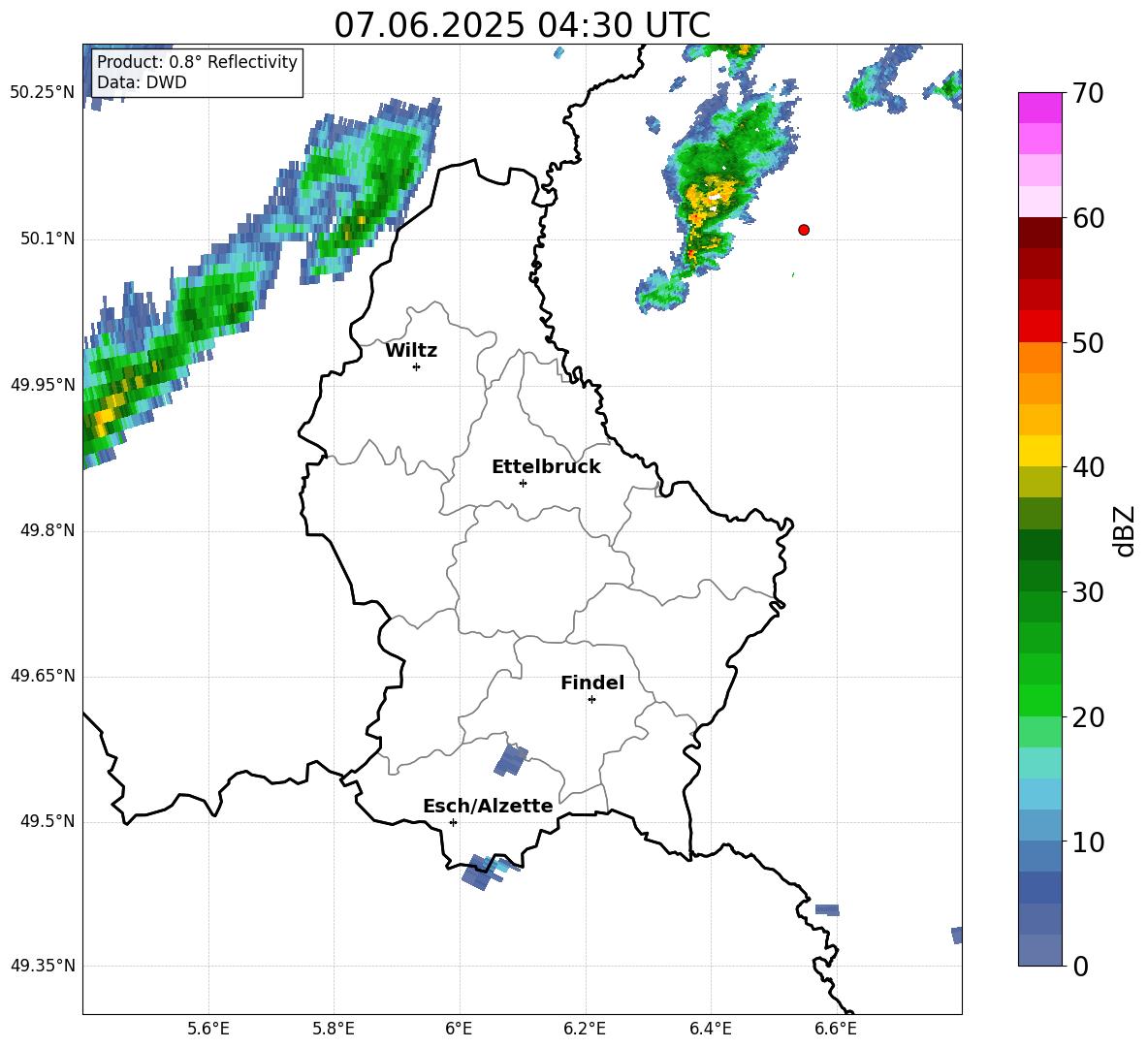Click the 49.5°N latitude label

48,821
